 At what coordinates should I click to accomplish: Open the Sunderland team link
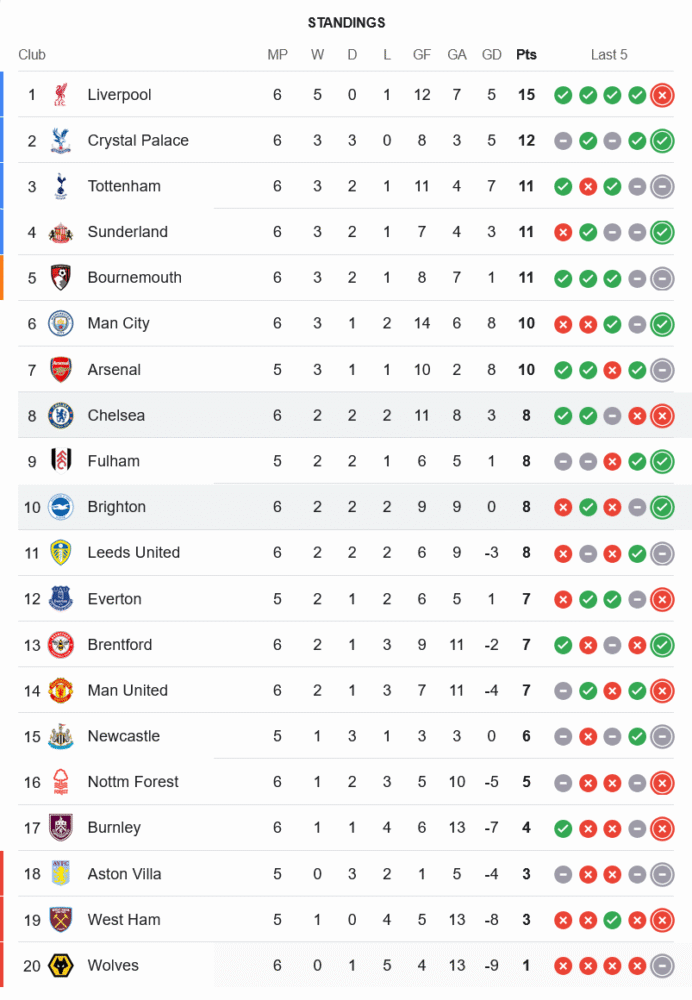coord(127,232)
